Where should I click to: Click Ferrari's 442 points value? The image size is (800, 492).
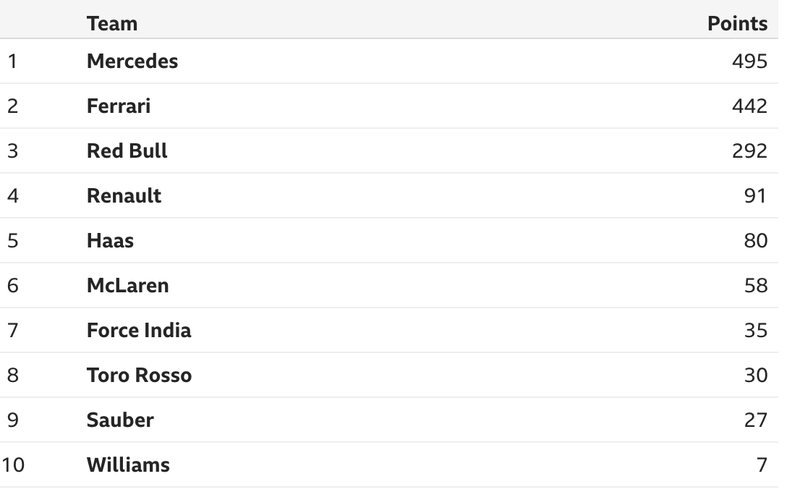749,106
